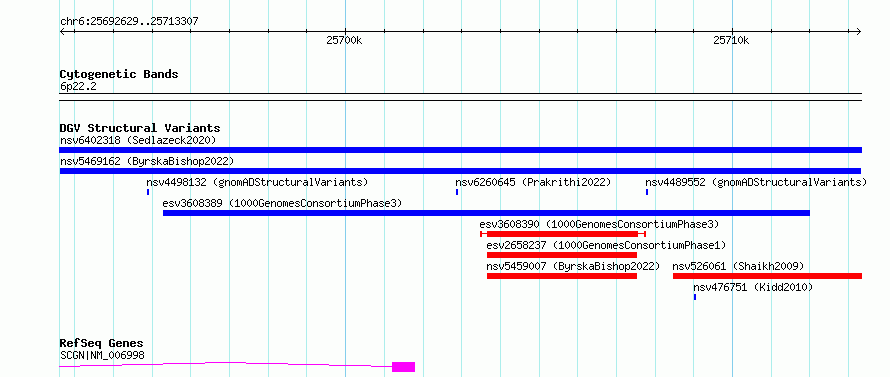Click the 25700k ruler position label
The height and width of the screenshot is (377, 890).
[344, 40]
